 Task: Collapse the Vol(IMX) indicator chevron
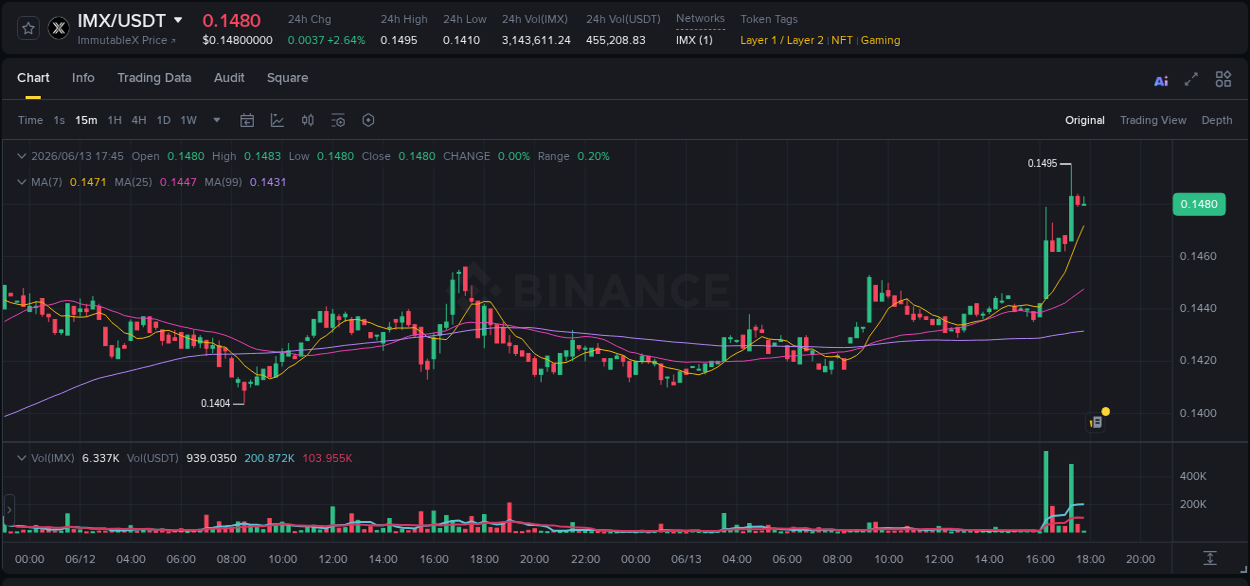(23, 458)
